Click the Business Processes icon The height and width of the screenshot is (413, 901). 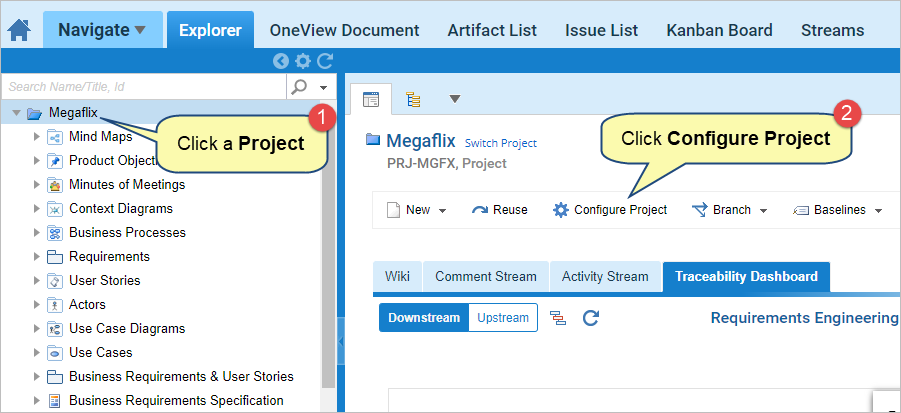pos(55,233)
